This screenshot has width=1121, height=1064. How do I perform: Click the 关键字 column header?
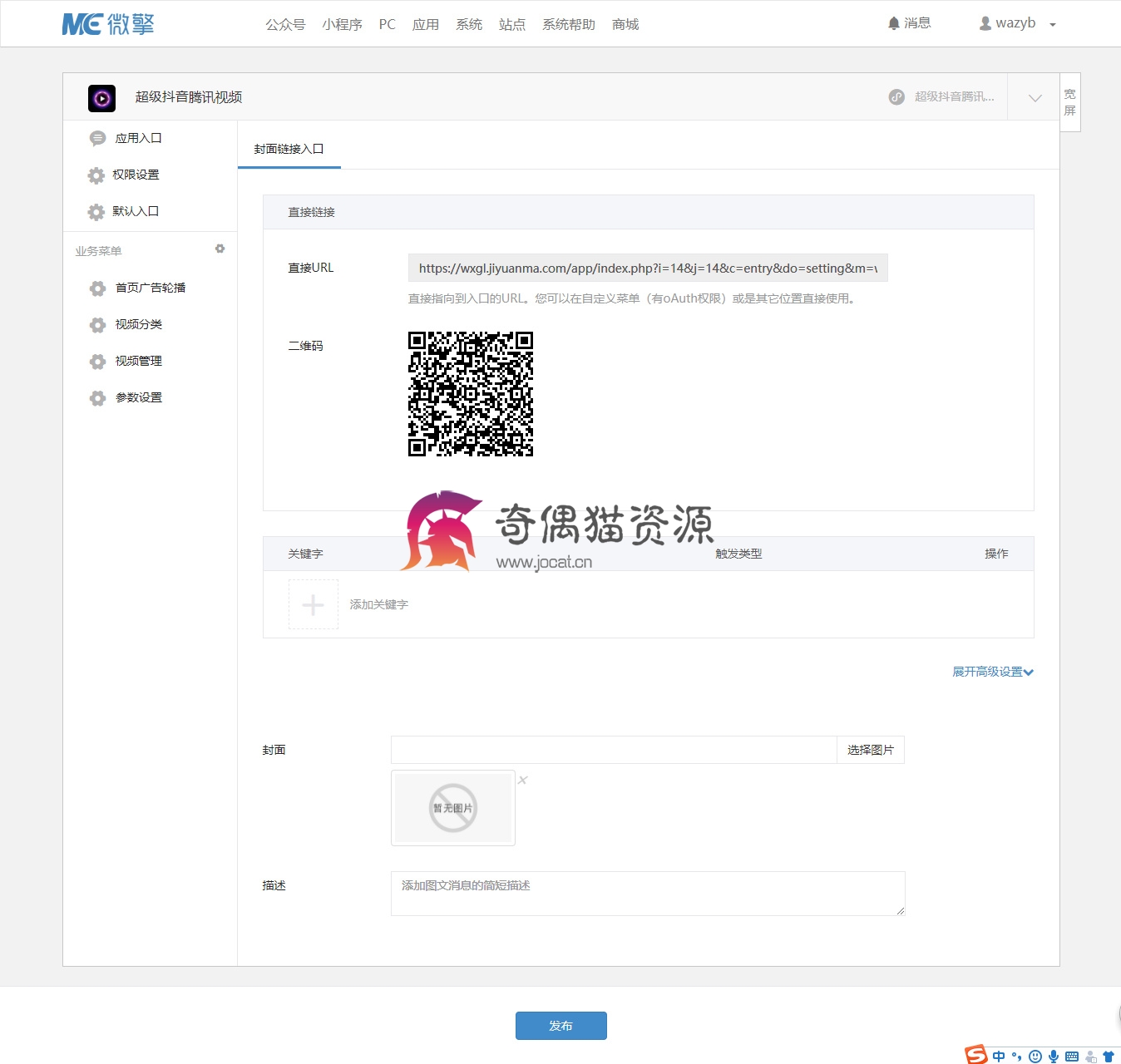[x=305, y=554]
